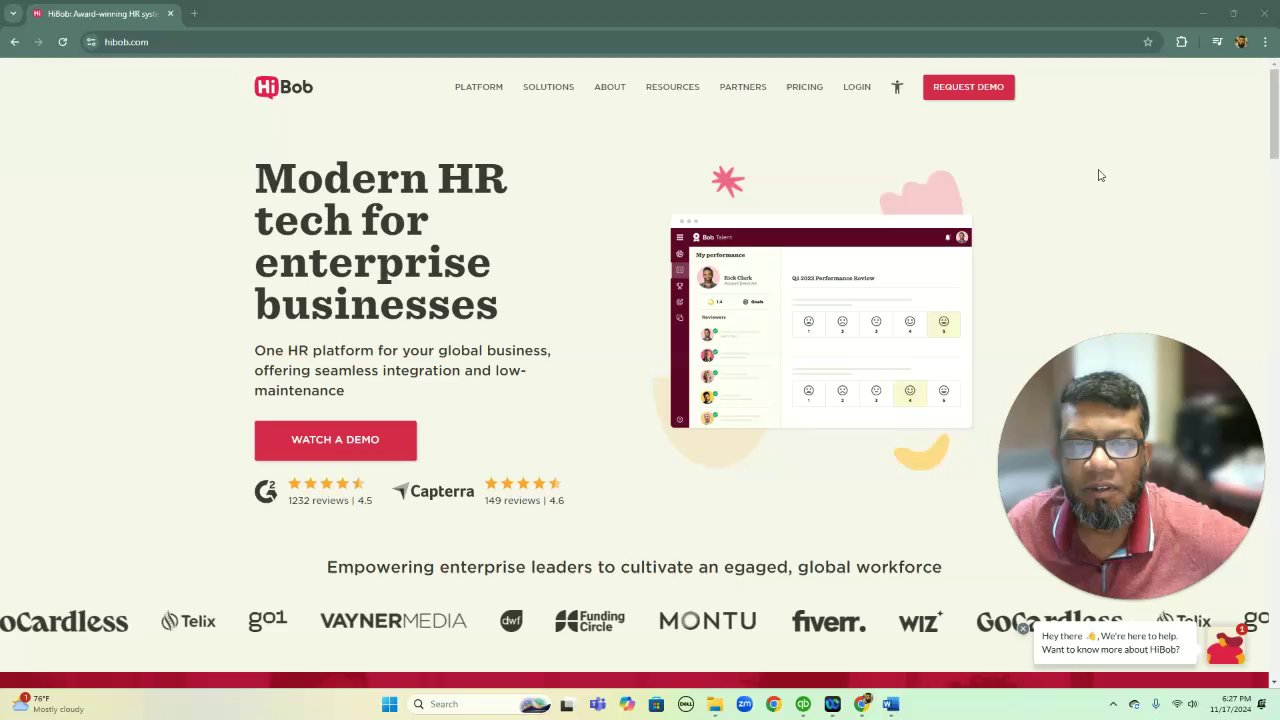
Task: Open the Wi-Fi network tray icon
Action: click(1177, 704)
